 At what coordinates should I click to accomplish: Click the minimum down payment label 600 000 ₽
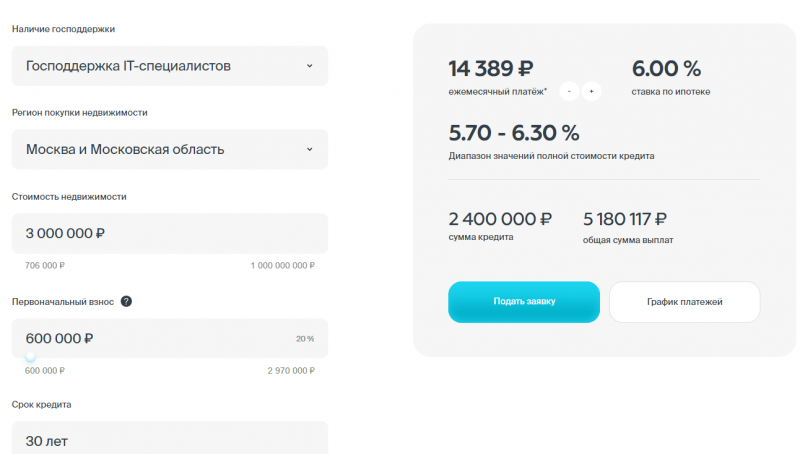[45, 371]
